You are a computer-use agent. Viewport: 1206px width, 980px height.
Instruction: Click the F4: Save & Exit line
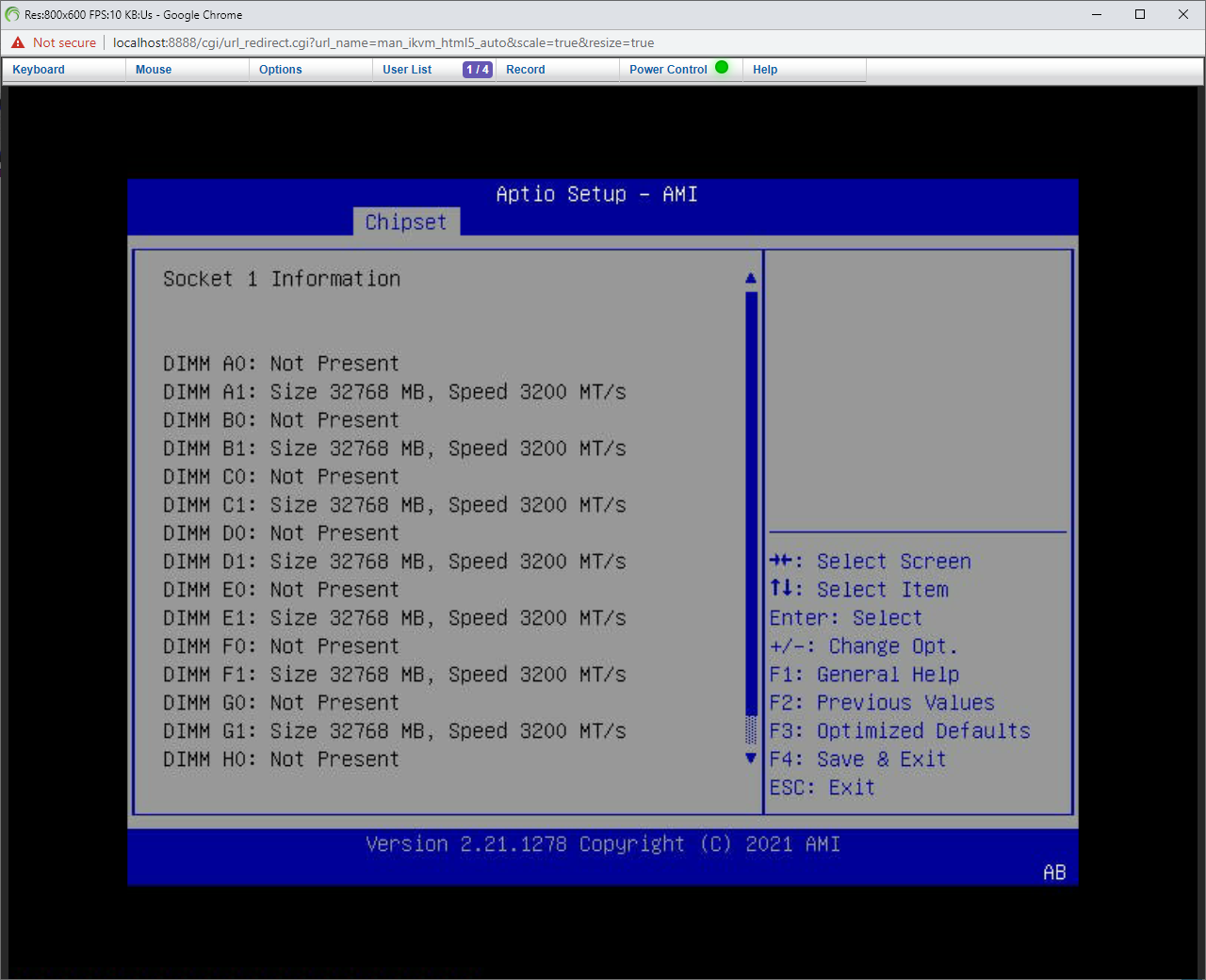pyautogui.click(x=858, y=759)
